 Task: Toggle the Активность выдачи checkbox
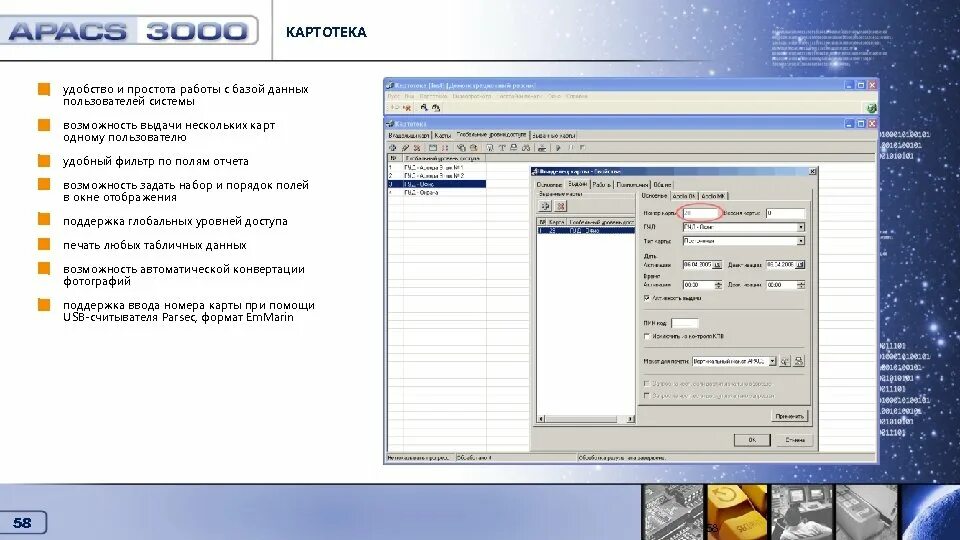[647, 298]
